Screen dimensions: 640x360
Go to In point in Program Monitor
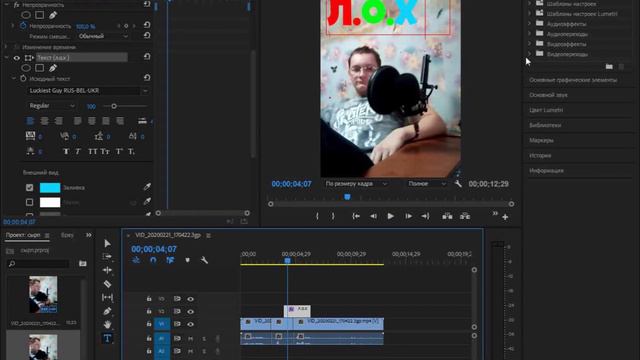[356, 216]
